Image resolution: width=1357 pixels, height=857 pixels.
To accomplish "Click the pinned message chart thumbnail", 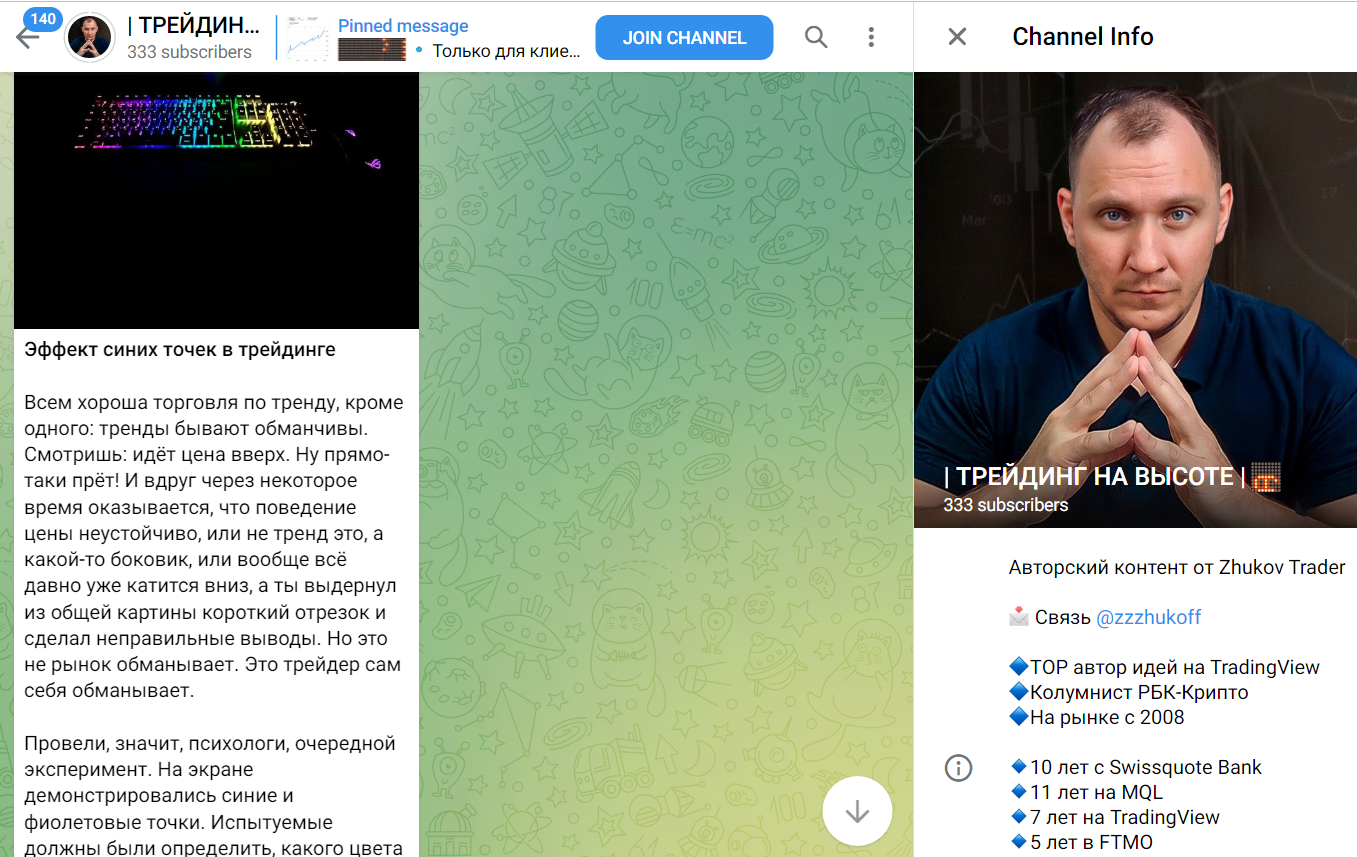I will 307,38.
